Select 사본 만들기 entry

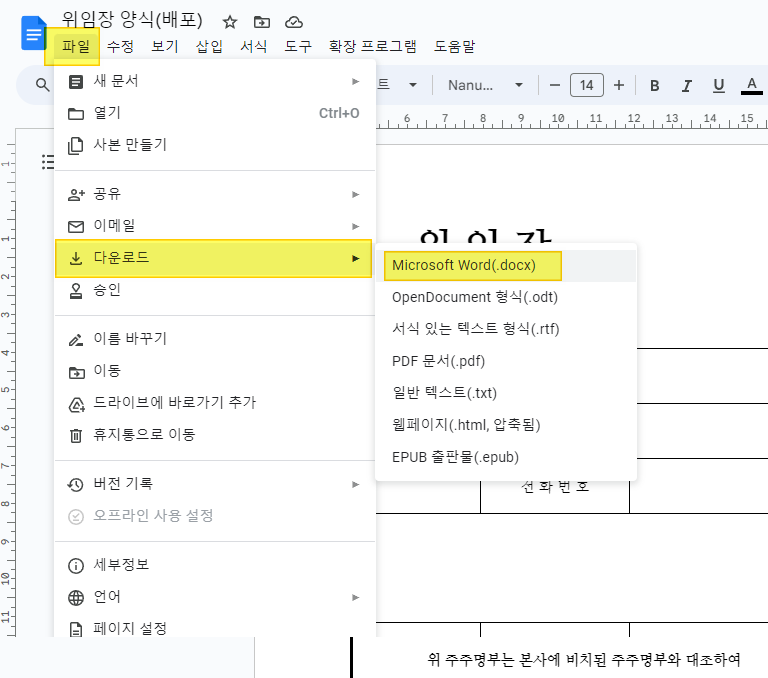215,145
